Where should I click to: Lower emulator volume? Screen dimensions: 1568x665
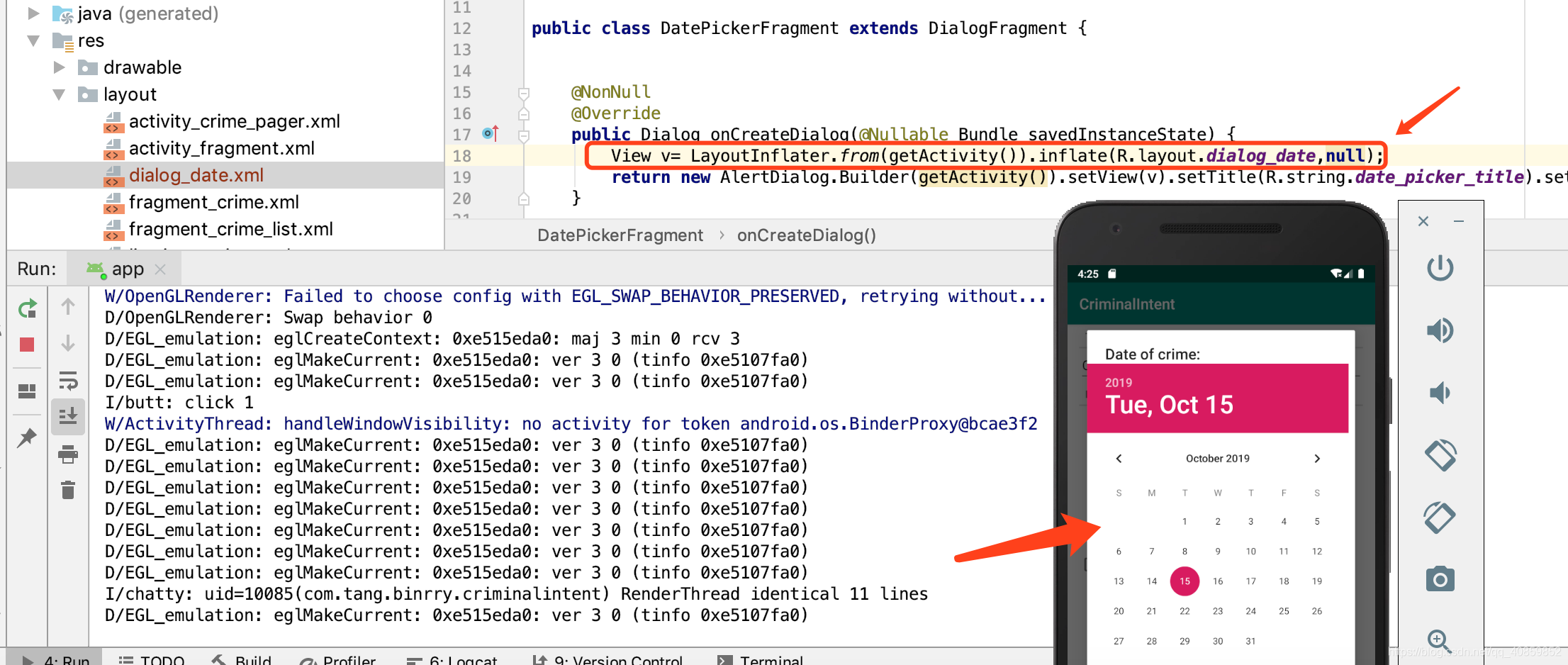[1440, 393]
